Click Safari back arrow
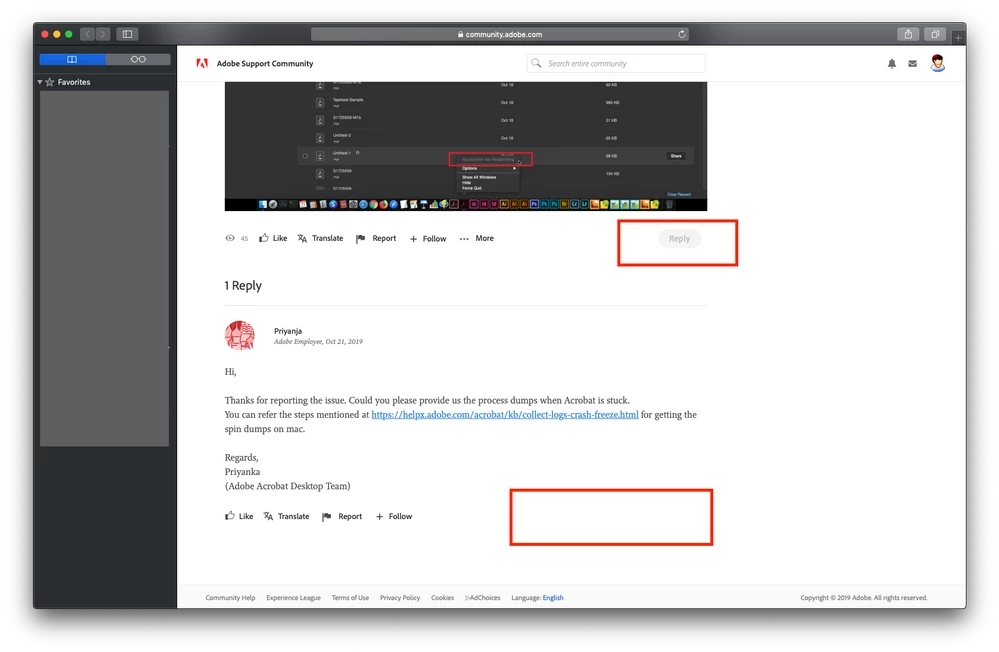Image resolution: width=999 pixels, height=652 pixels. coord(87,34)
